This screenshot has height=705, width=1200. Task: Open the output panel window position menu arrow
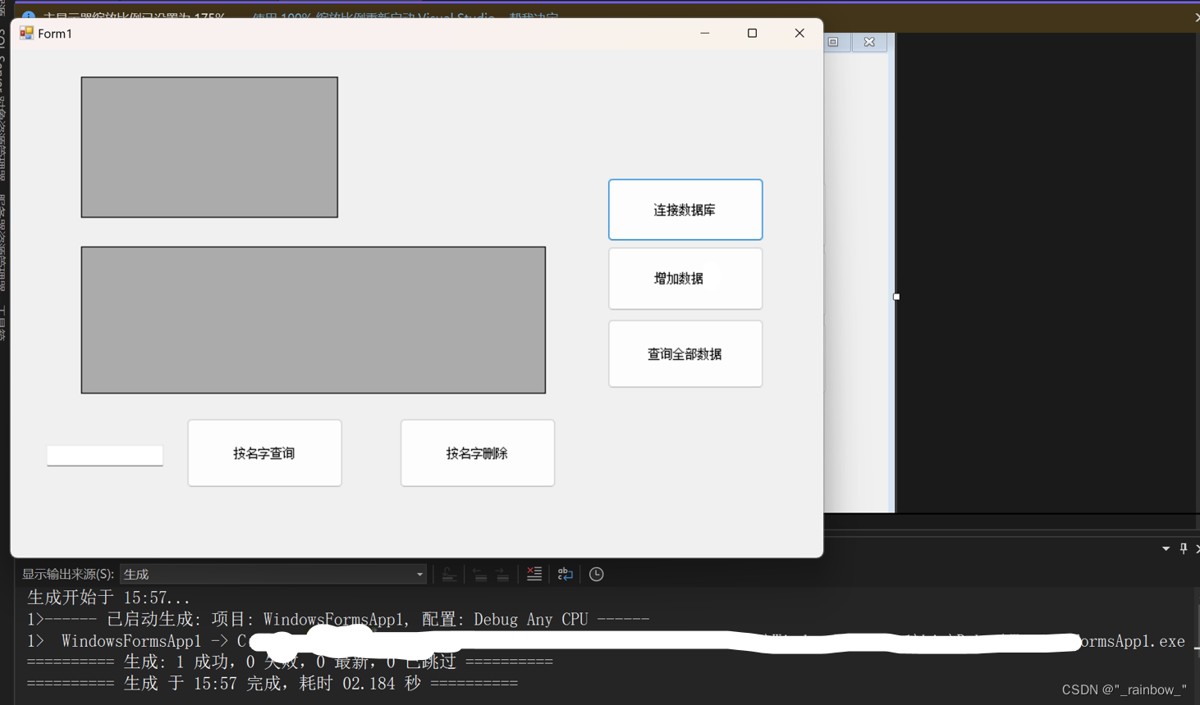(1166, 549)
